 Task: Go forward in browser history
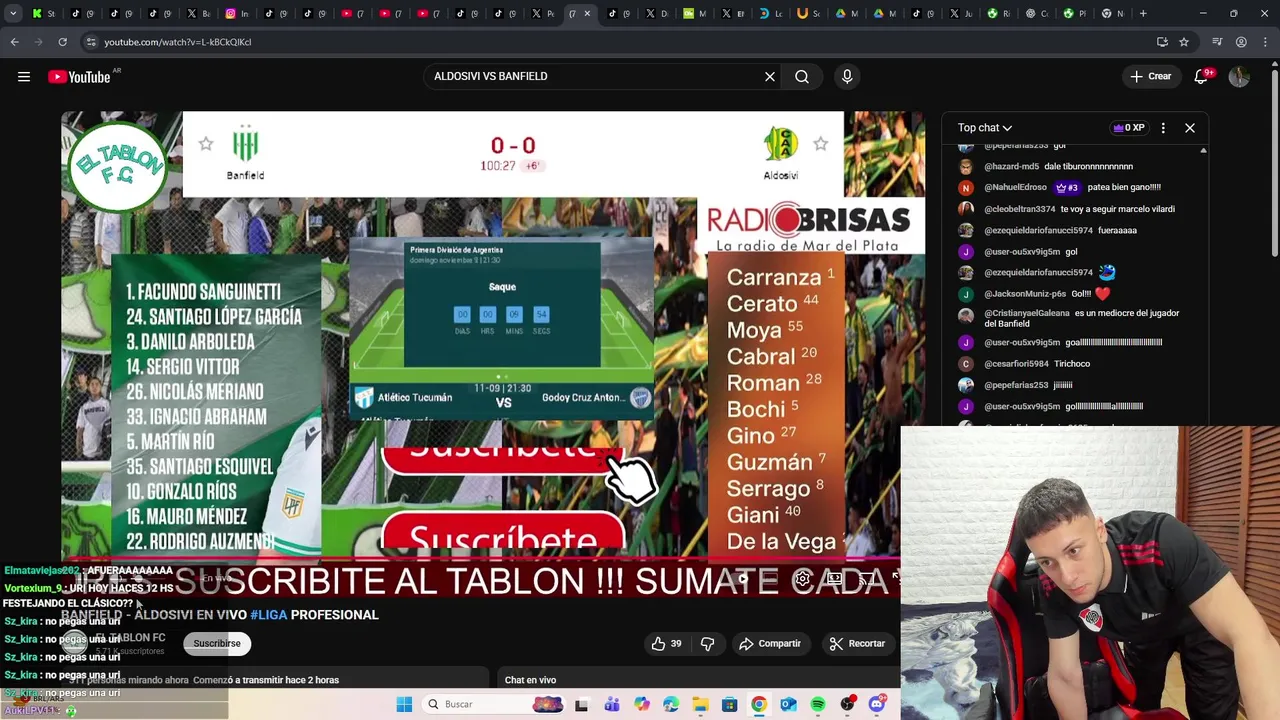click(38, 42)
